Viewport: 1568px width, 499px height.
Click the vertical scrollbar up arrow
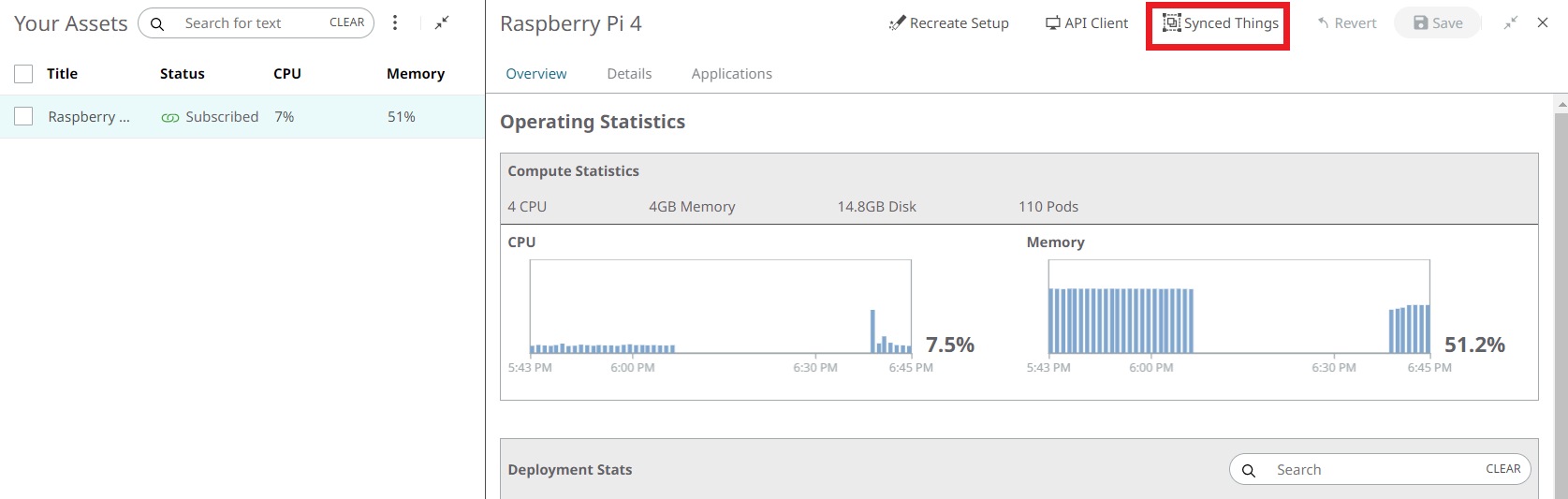1561,104
